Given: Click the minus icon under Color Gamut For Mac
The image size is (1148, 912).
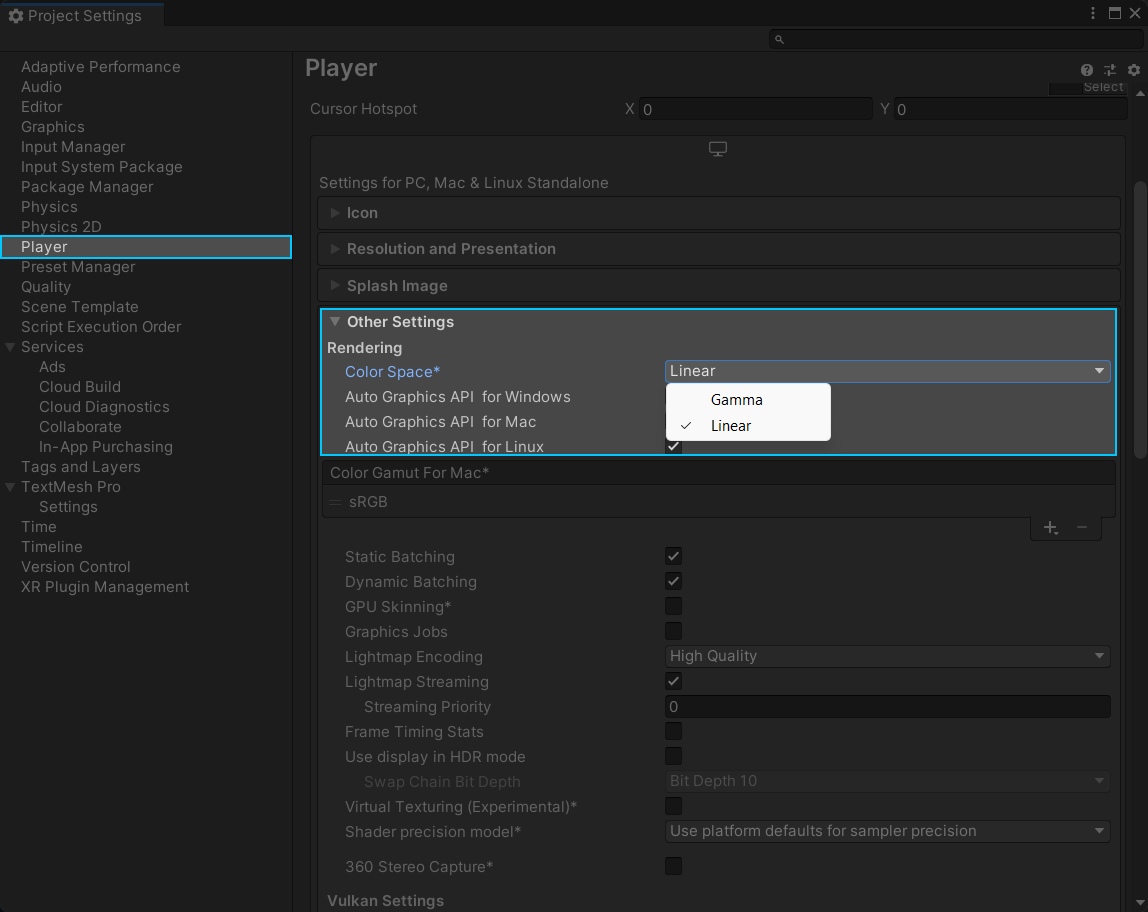Looking at the screenshot, I should pos(1082,527).
